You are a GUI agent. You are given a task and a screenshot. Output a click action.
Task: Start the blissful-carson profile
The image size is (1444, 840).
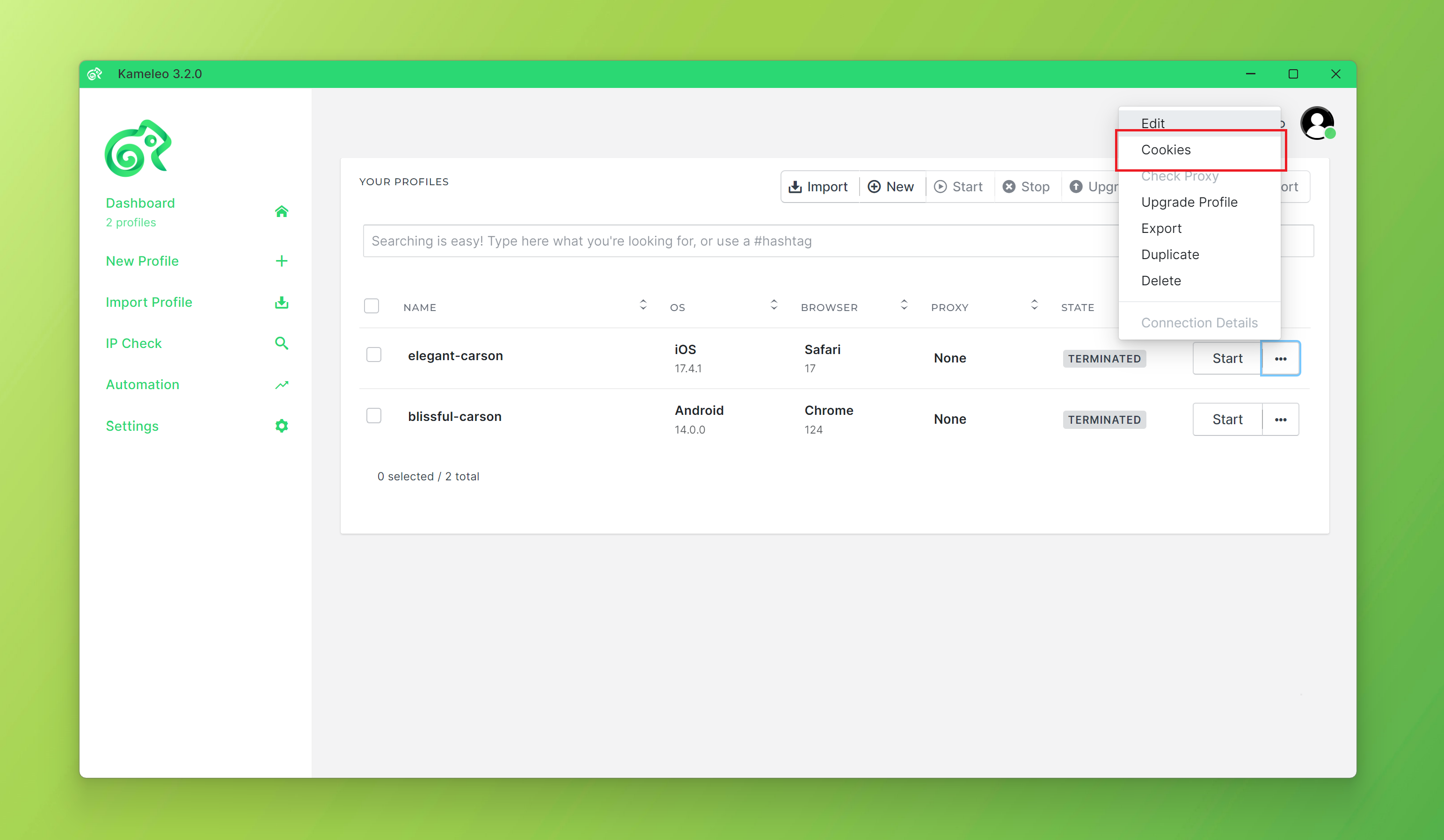(1227, 420)
